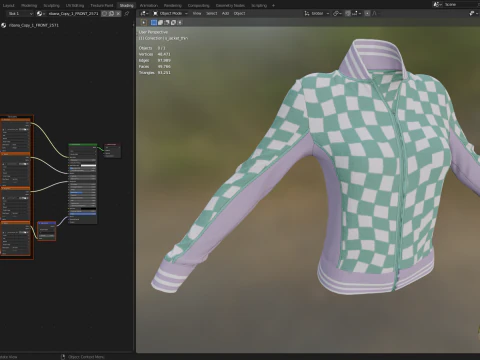Viewport: 480px width, 360px height.
Task: Choose the intersect selection mode icon
Action: point(180,23)
